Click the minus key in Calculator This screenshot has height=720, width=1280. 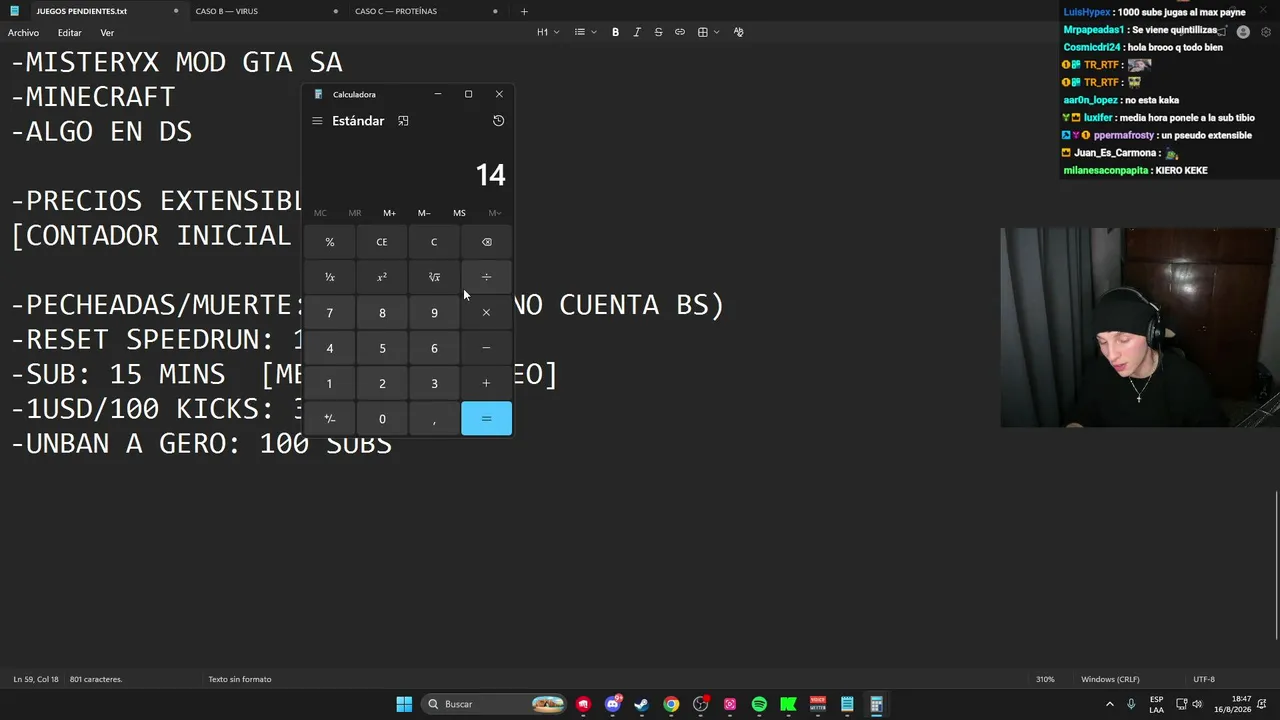pos(486,348)
